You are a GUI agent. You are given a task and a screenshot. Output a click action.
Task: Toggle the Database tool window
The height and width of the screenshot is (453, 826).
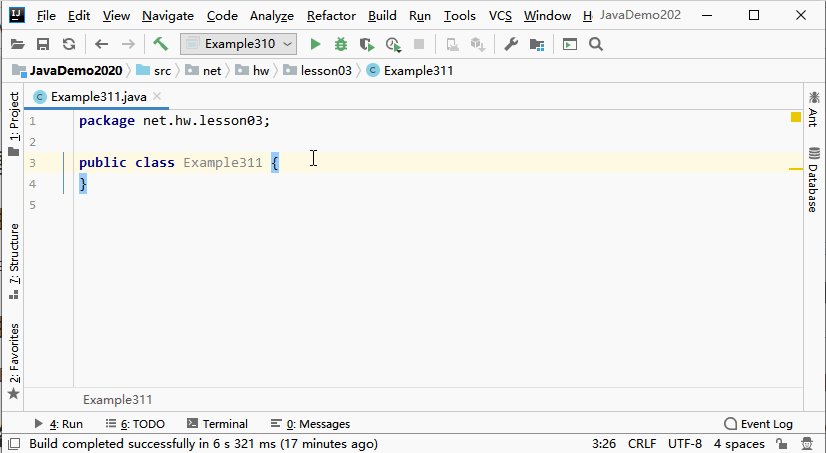pos(814,180)
